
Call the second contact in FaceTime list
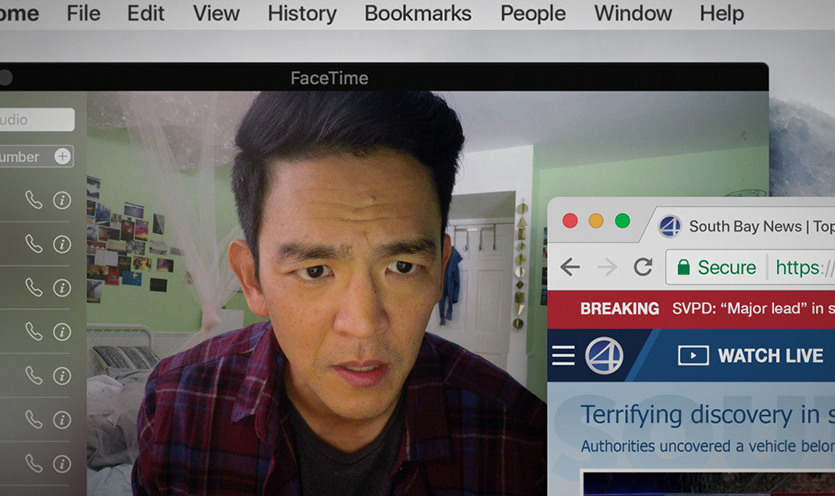(34, 244)
